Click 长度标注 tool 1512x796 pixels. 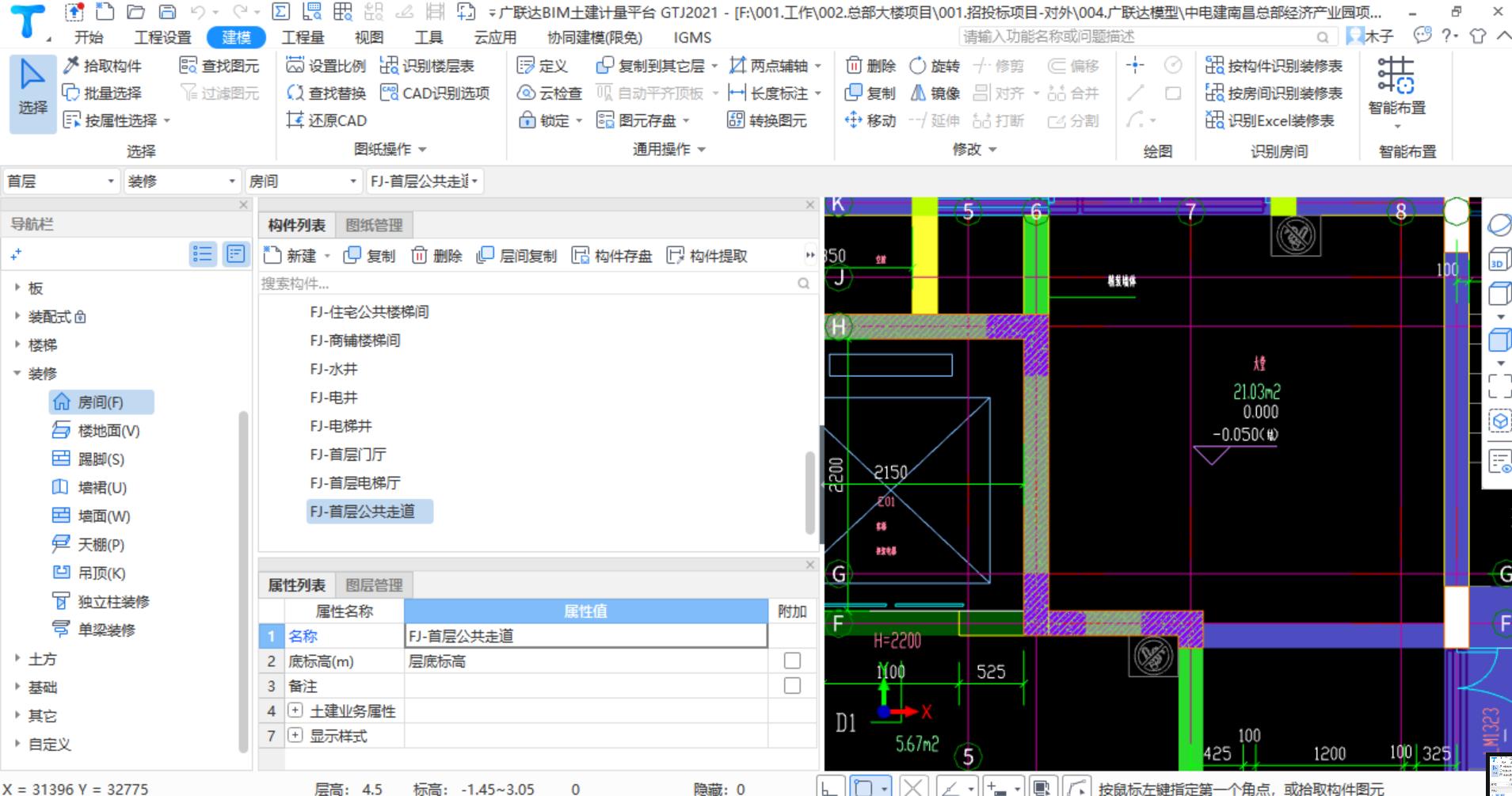tap(775, 93)
